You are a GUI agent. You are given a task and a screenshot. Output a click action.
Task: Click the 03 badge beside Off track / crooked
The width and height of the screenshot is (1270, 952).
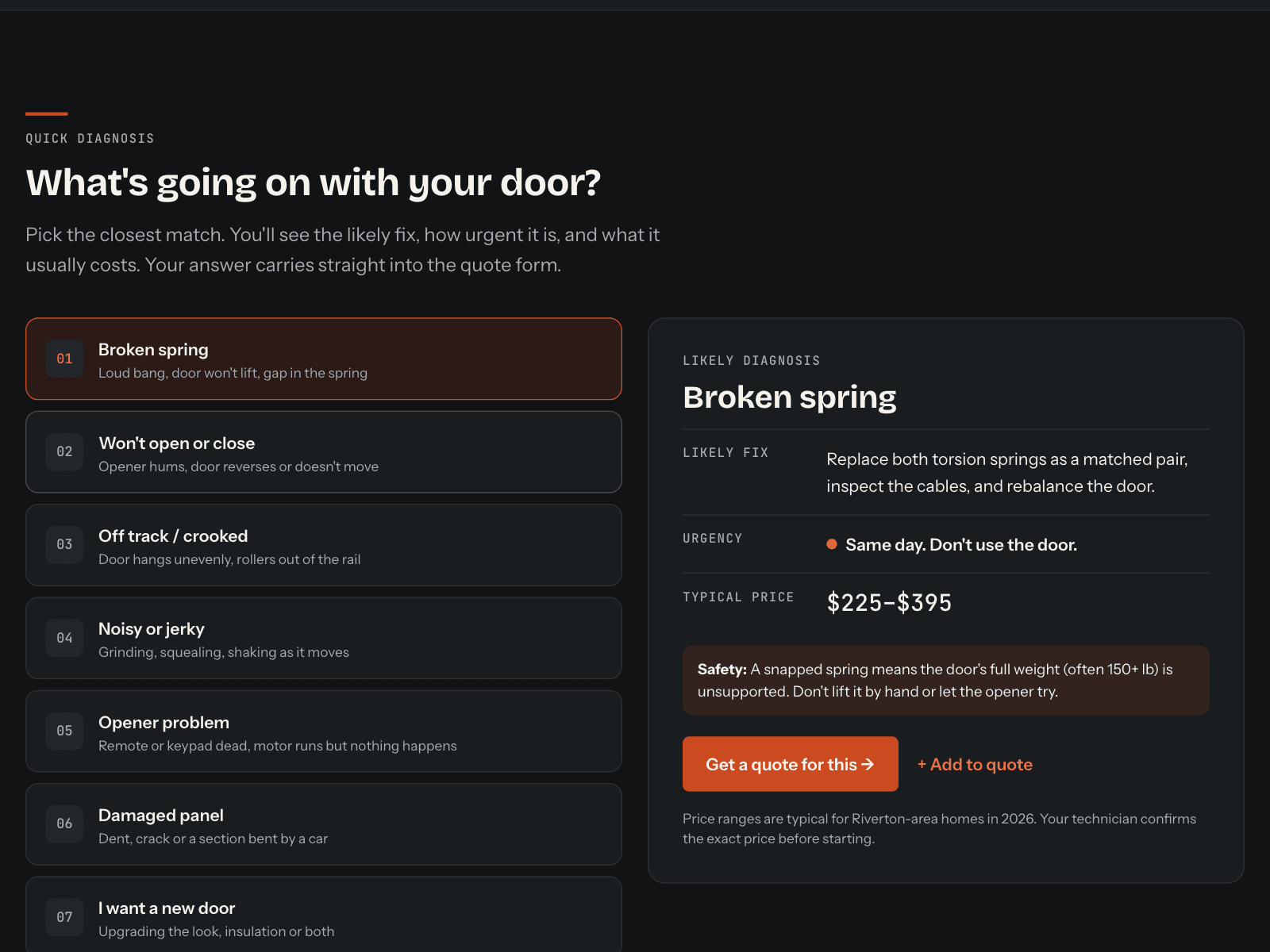[64, 544]
